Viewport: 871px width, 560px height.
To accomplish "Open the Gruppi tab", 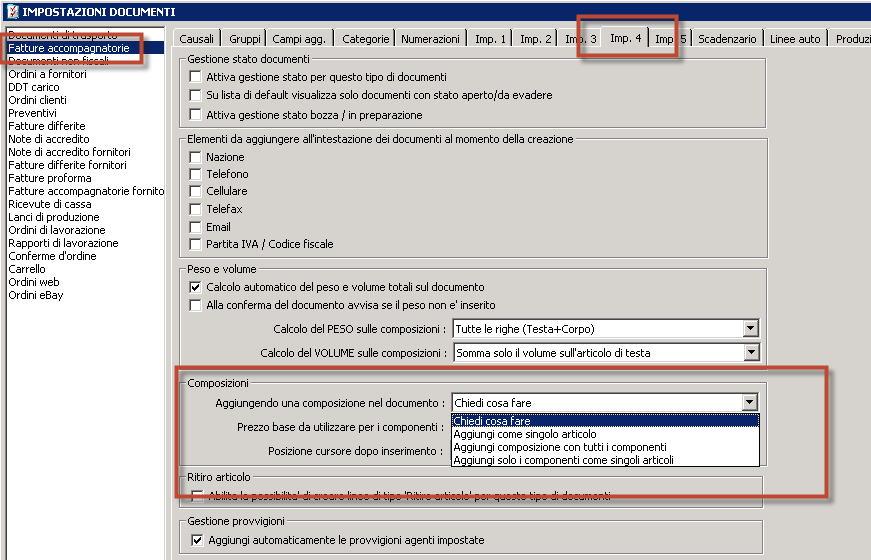I will pyautogui.click(x=244, y=39).
